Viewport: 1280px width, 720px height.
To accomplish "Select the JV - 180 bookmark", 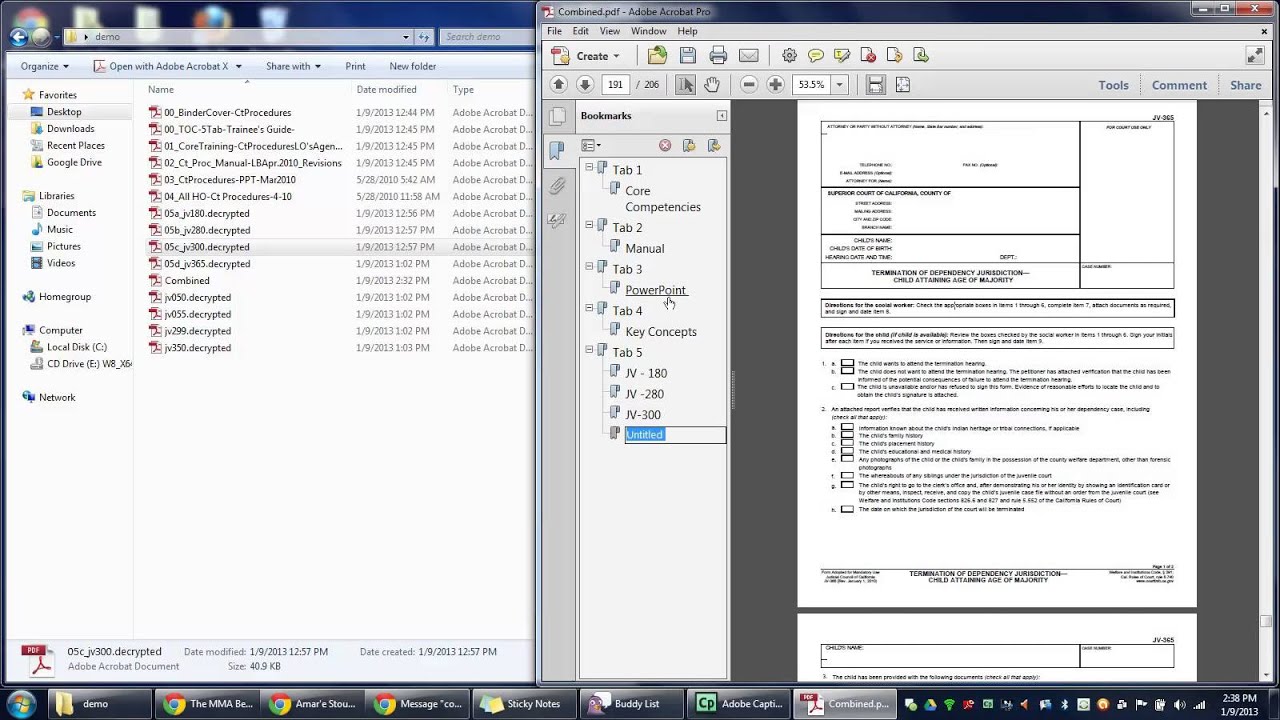I will [x=646, y=373].
